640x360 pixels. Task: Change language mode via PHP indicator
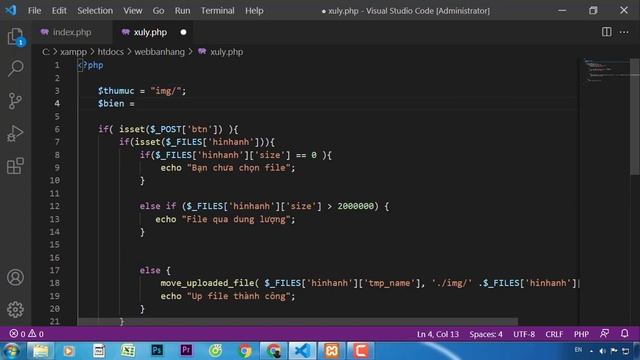point(581,334)
